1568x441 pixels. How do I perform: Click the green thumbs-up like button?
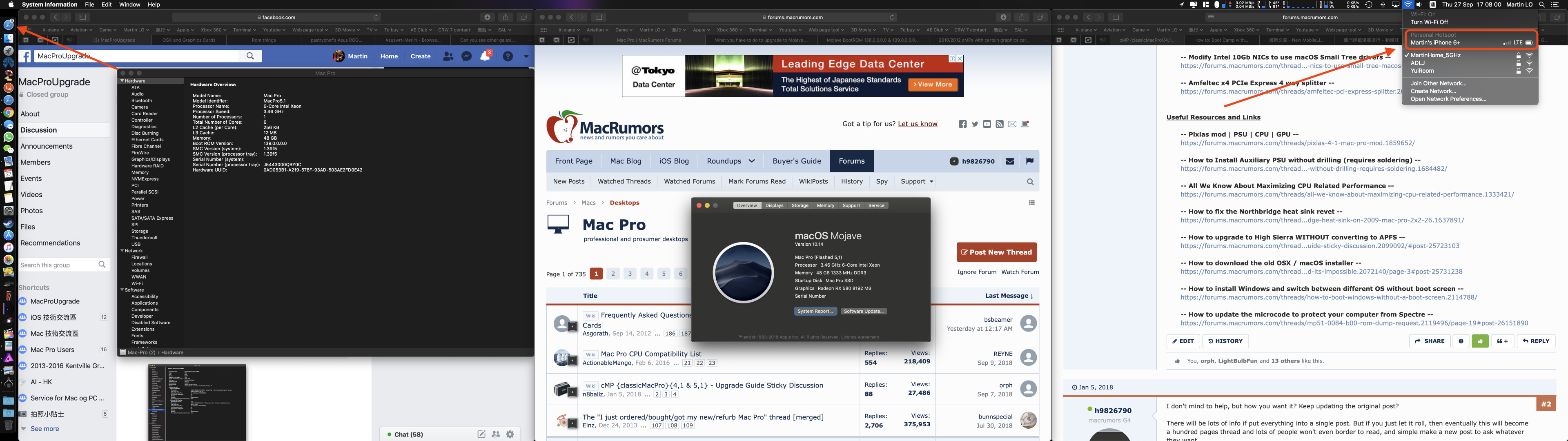coord(1480,341)
